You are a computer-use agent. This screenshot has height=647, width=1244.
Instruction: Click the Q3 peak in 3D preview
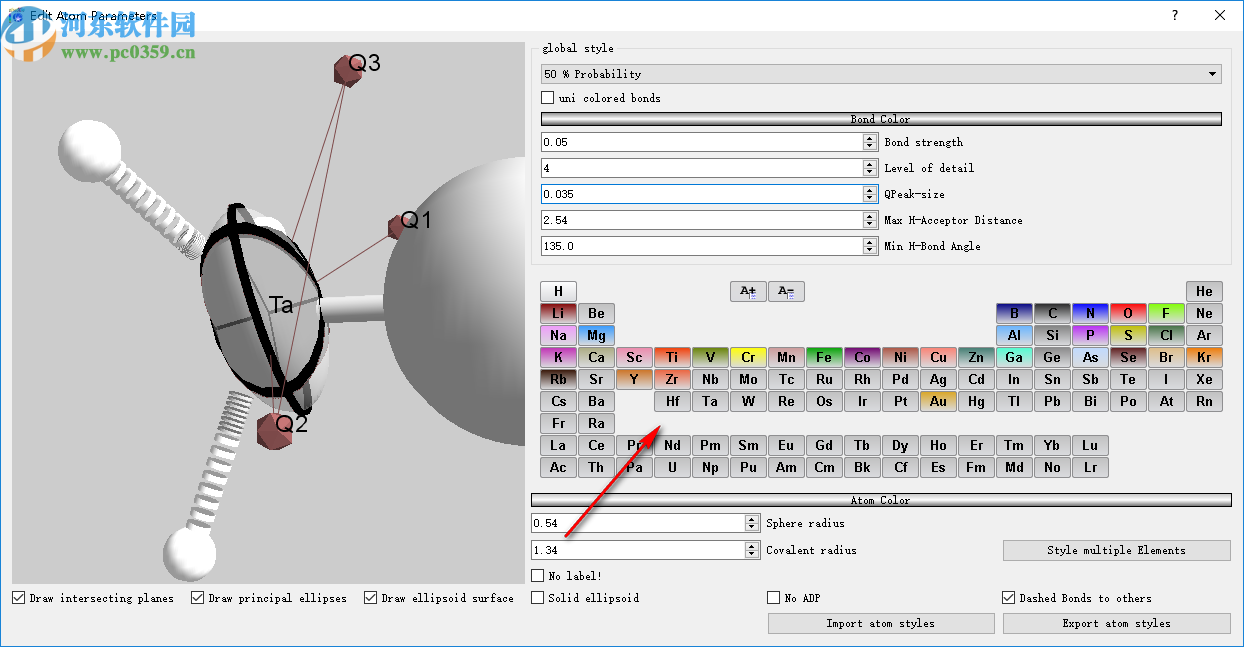coord(347,69)
